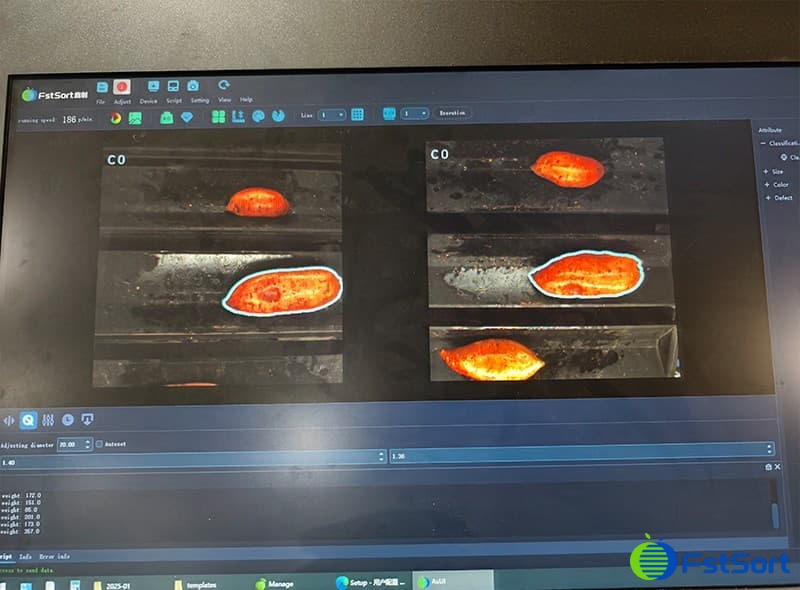Expand the Defect attribute node
The width and height of the screenshot is (800, 590).
[x=766, y=198]
